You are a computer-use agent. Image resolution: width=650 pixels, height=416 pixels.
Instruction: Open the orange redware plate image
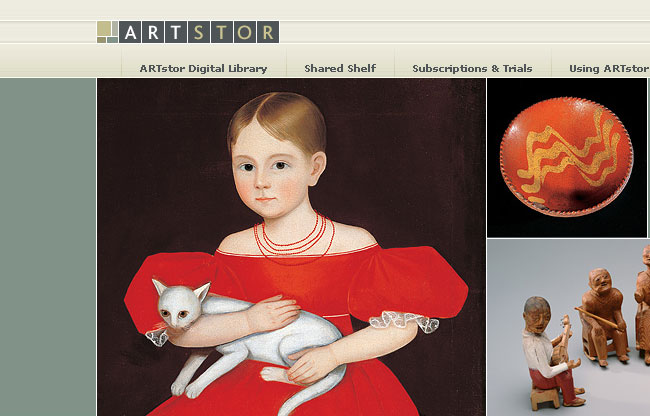point(567,157)
